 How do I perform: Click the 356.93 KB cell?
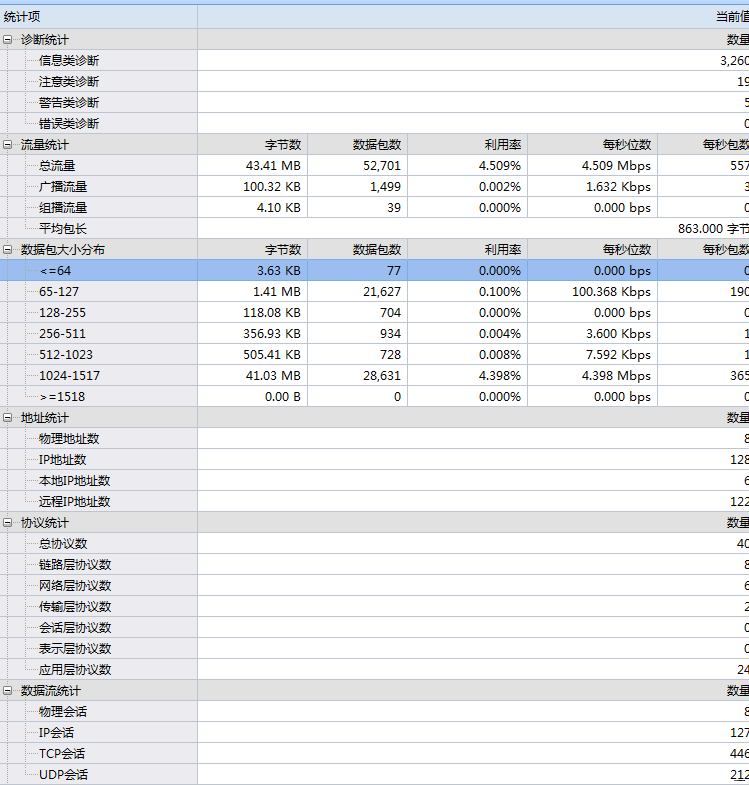click(253, 334)
